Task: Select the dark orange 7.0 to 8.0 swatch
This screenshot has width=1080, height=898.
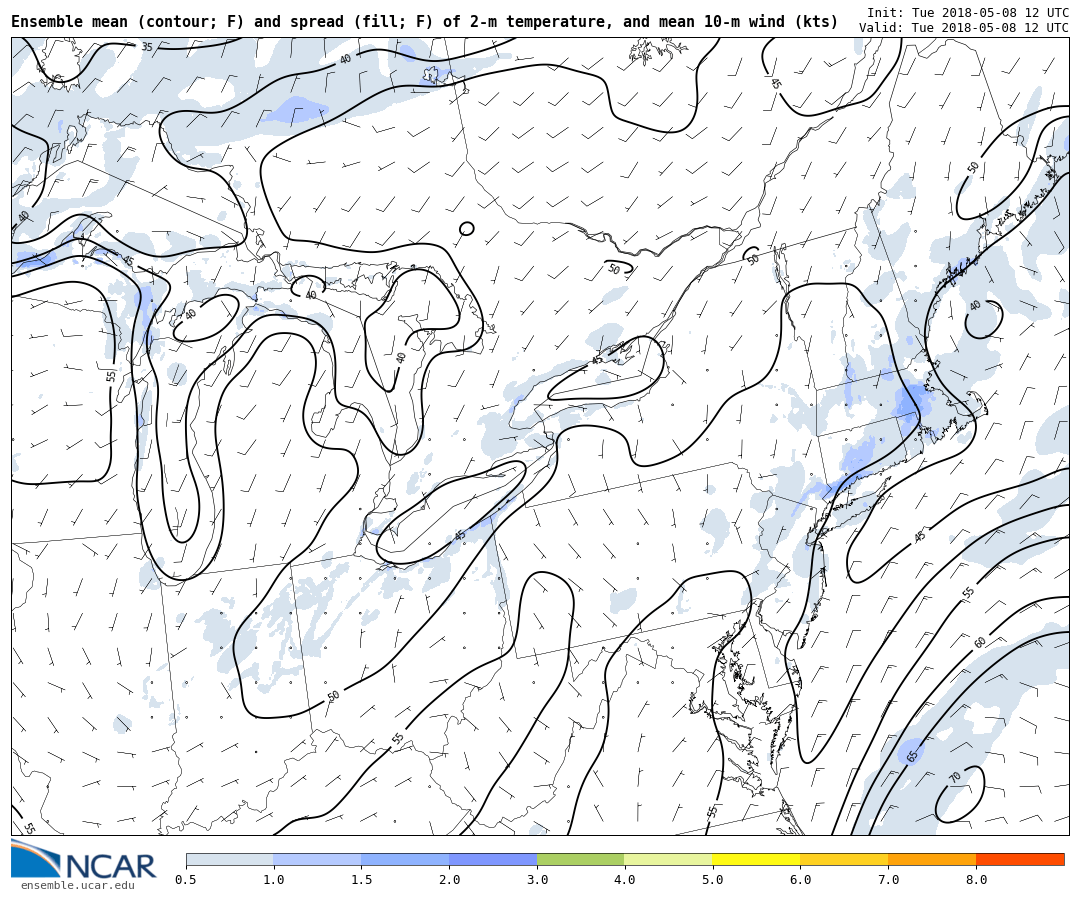Action: pyautogui.click(x=932, y=859)
